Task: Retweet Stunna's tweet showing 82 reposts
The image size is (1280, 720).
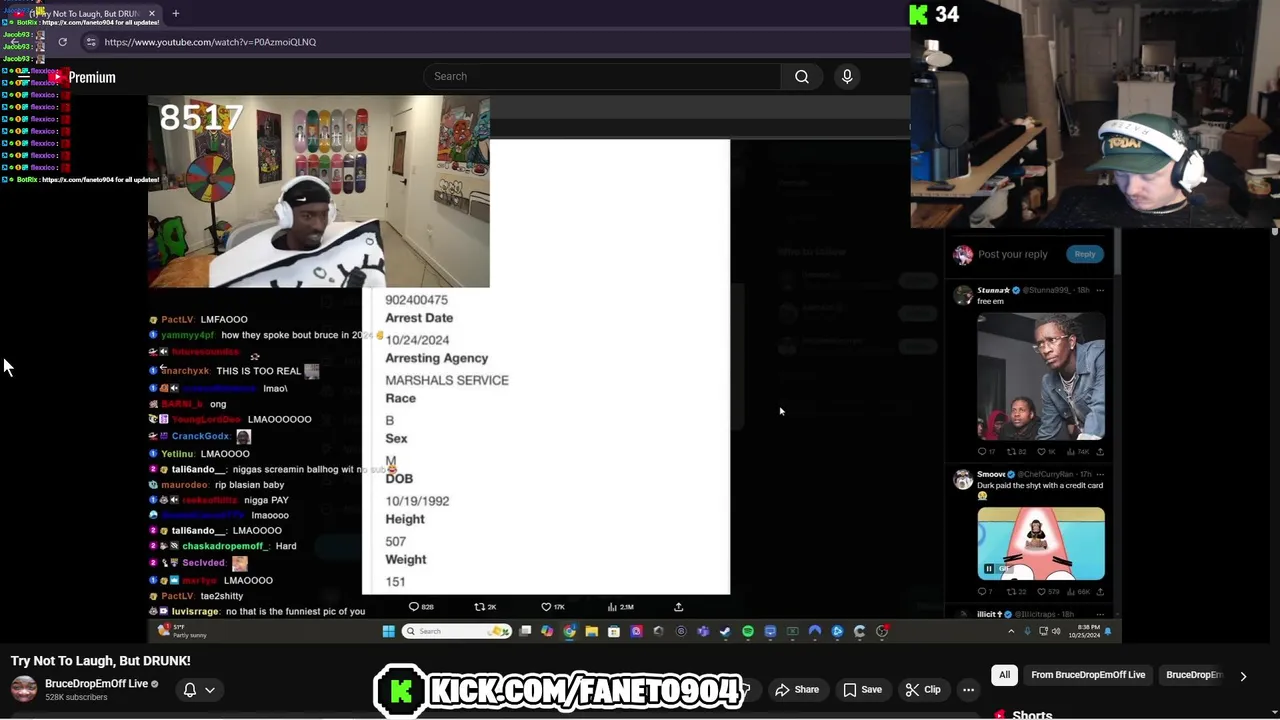Action: pyautogui.click(x=1012, y=452)
